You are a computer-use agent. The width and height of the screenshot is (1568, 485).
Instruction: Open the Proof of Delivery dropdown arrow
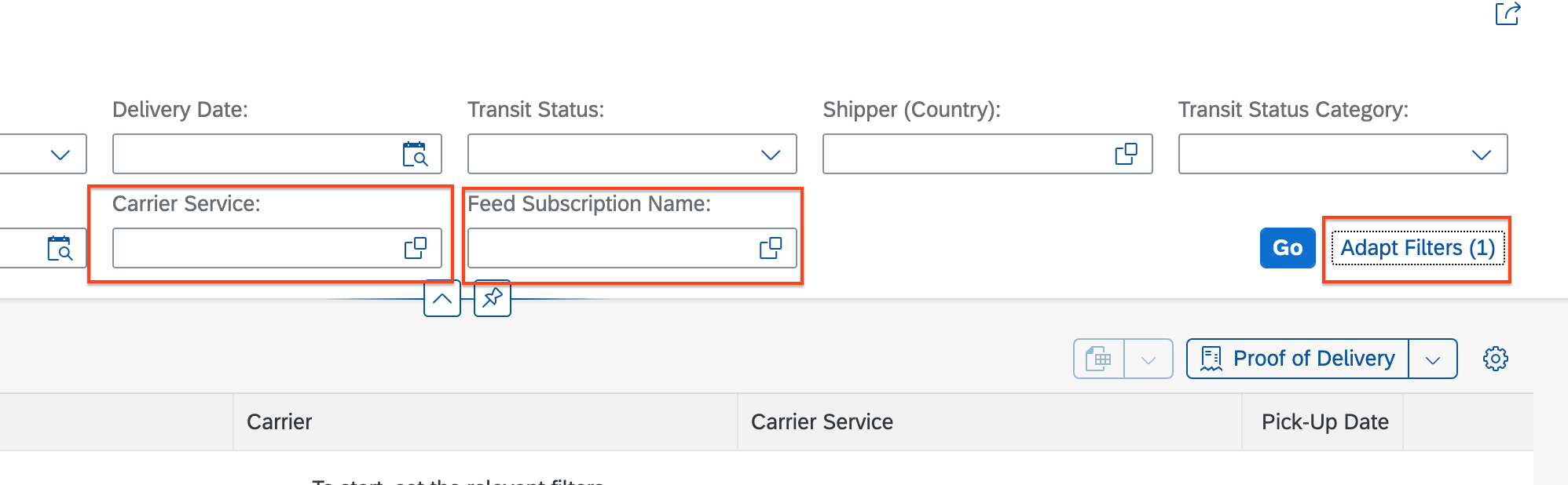click(1433, 359)
